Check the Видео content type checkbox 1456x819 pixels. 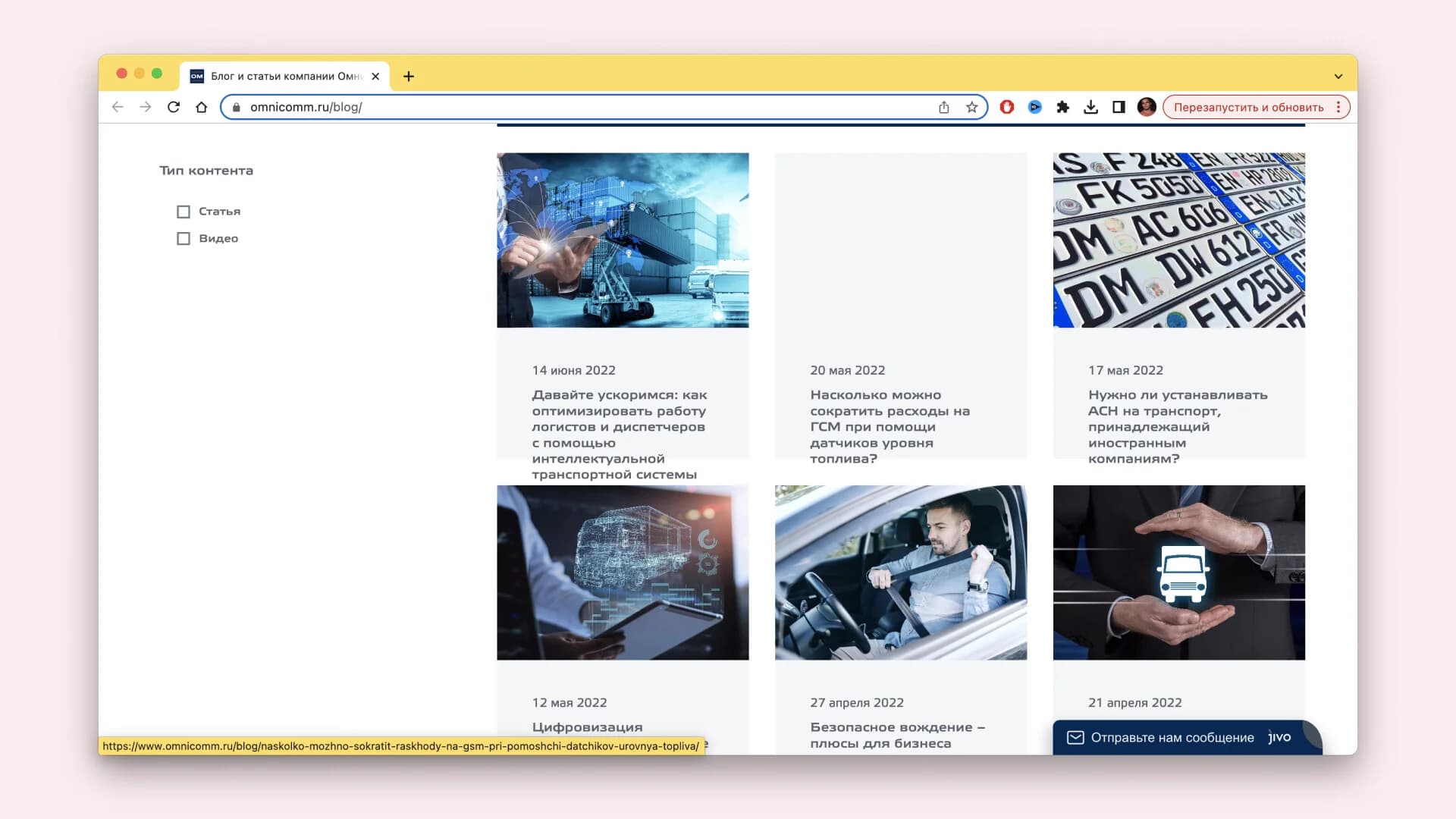[x=184, y=239]
